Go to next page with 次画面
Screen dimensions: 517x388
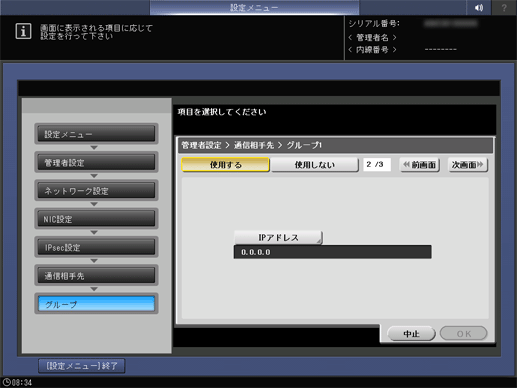[468, 165]
